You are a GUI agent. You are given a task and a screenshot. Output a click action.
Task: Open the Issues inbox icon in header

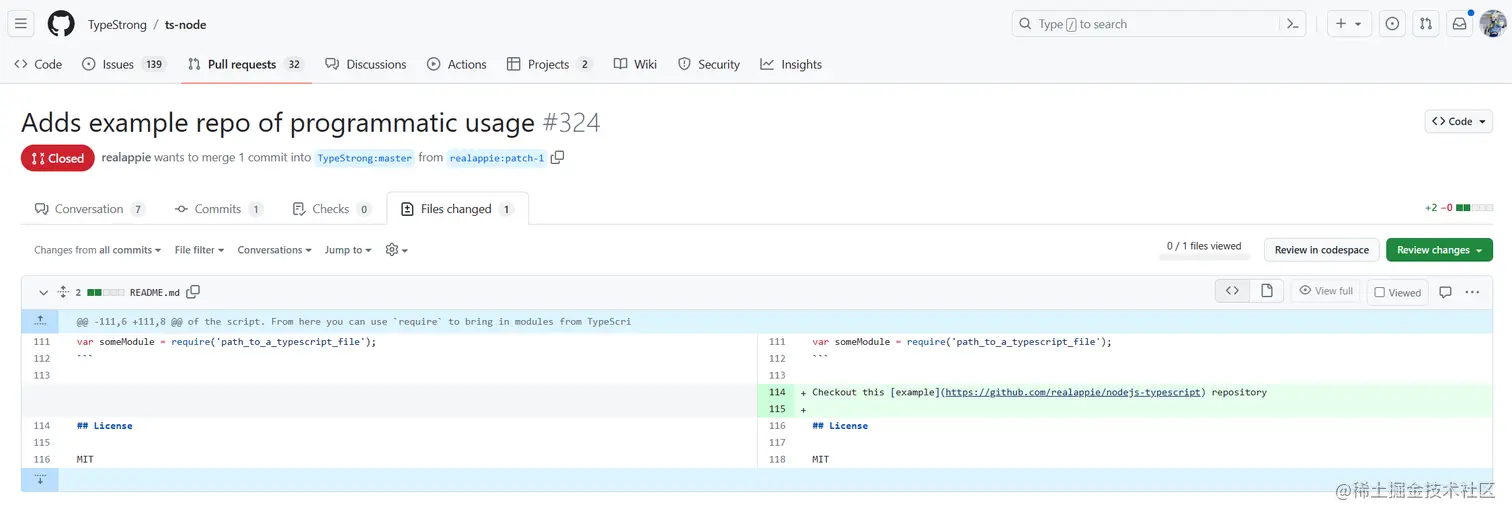pos(1392,24)
